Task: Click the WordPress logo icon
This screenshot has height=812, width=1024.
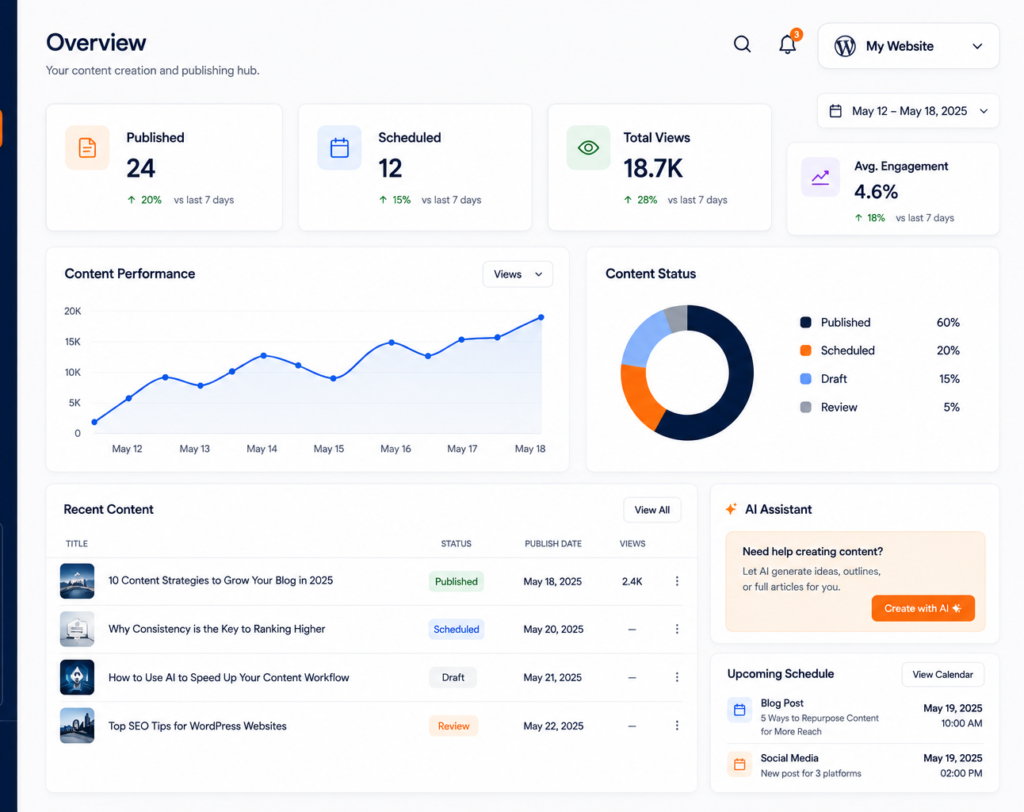Action: 844,46
